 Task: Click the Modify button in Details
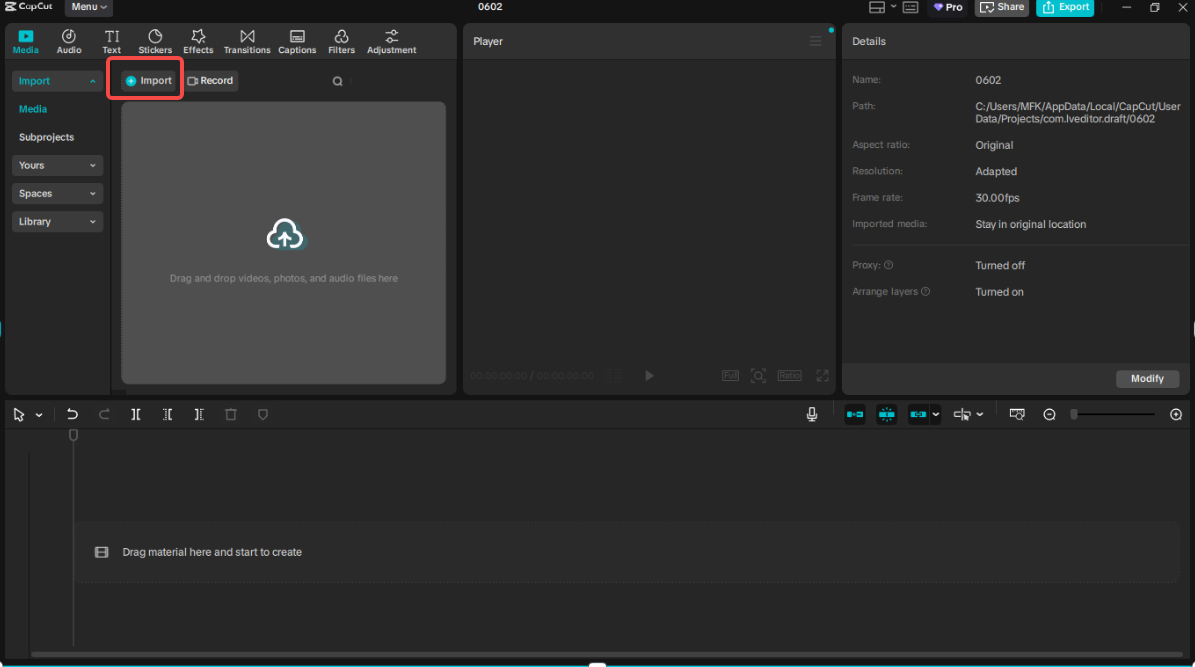(x=1147, y=378)
